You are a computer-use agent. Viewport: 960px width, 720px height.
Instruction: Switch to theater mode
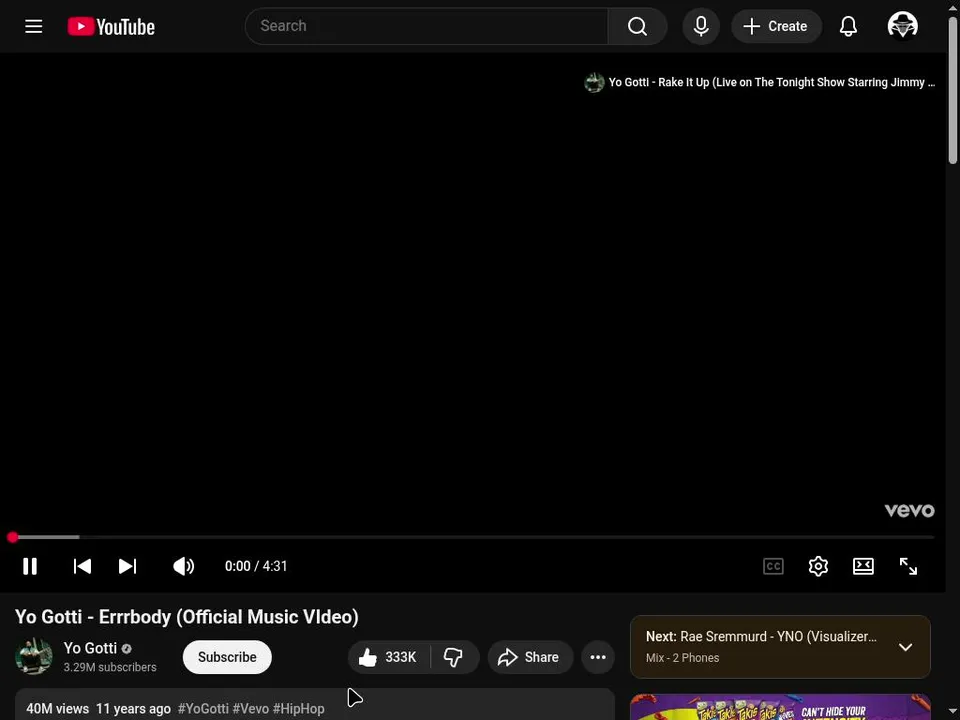(x=863, y=566)
